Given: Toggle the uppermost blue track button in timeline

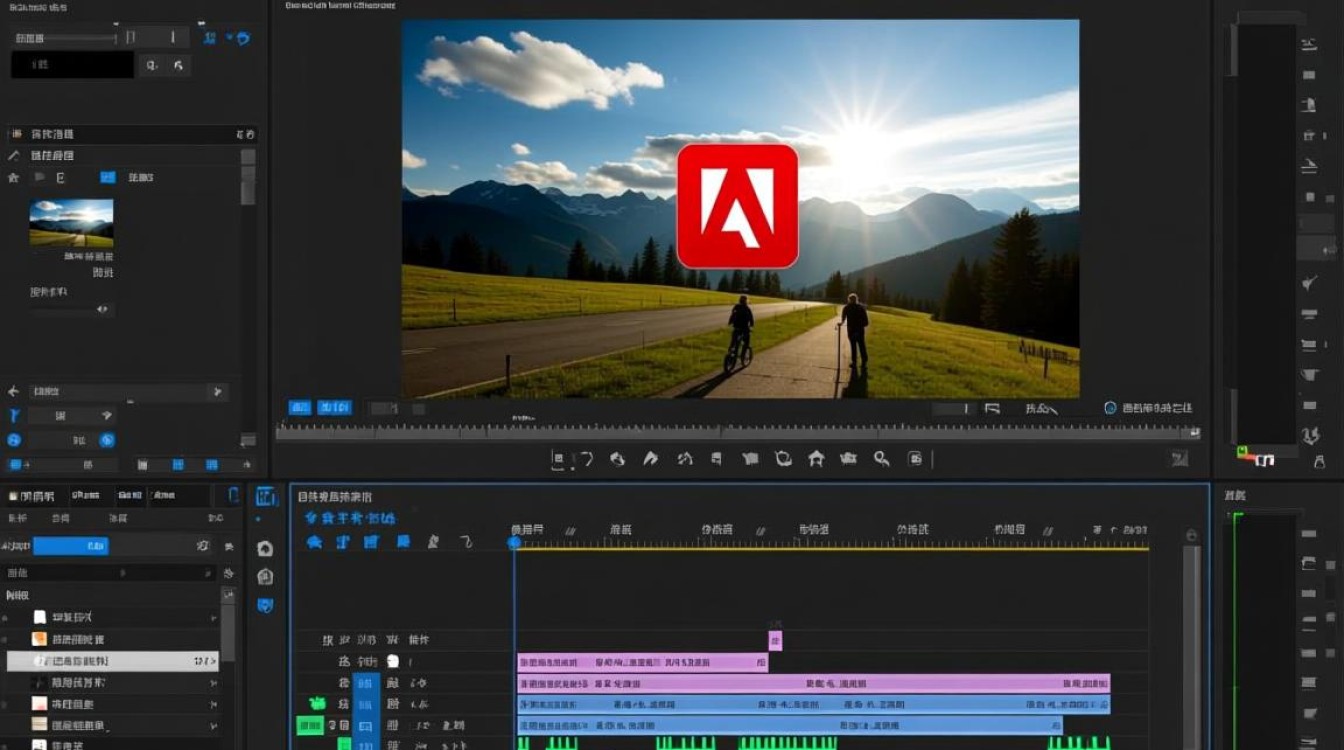Looking at the screenshot, I should (366, 683).
